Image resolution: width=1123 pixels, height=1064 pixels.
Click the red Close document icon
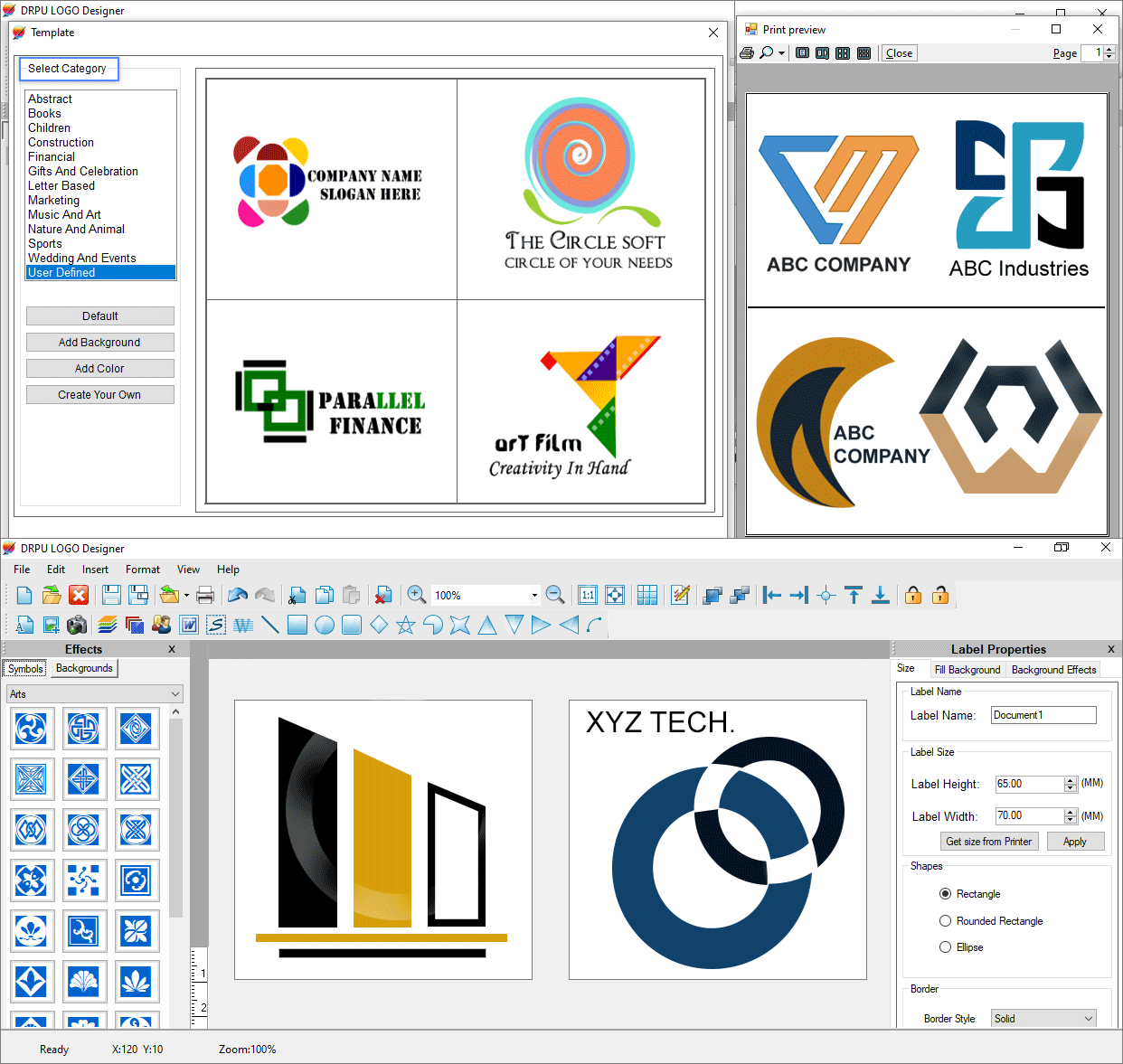tap(79, 595)
